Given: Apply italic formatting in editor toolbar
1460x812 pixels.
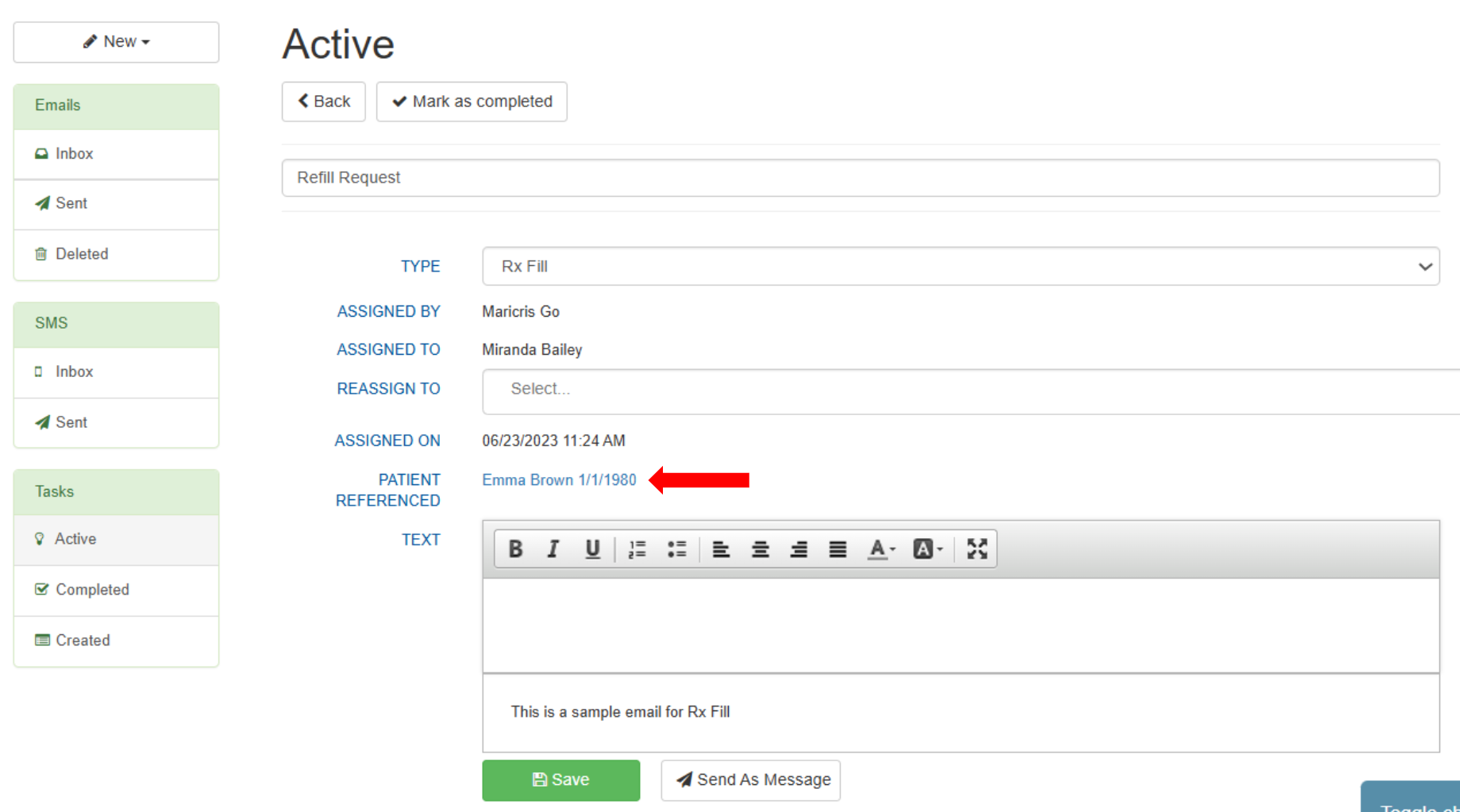Looking at the screenshot, I should tap(553, 548).
